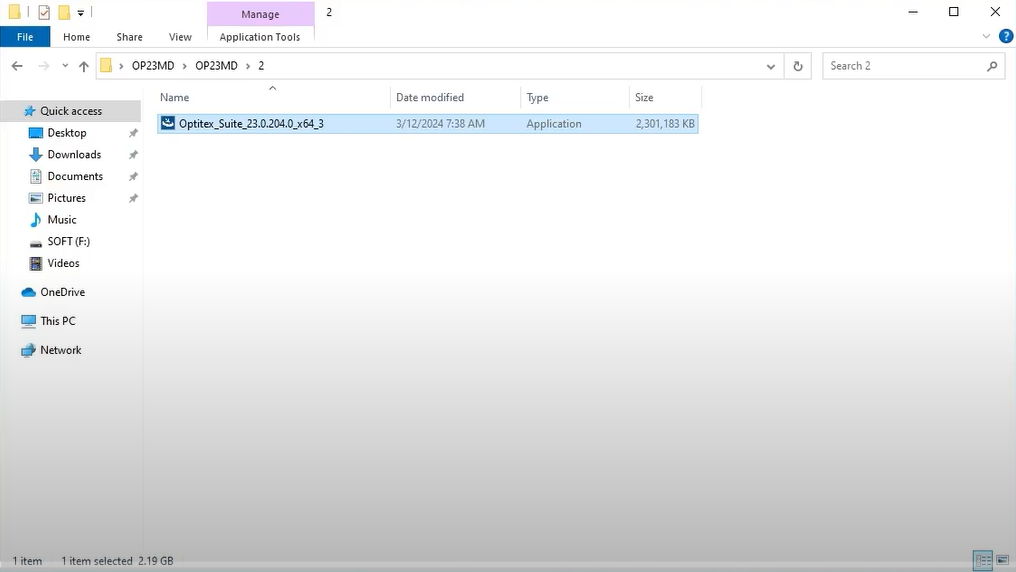The image size is (1016, 572).
Task: Click the search magnifier icon
Action: (992, 66)
